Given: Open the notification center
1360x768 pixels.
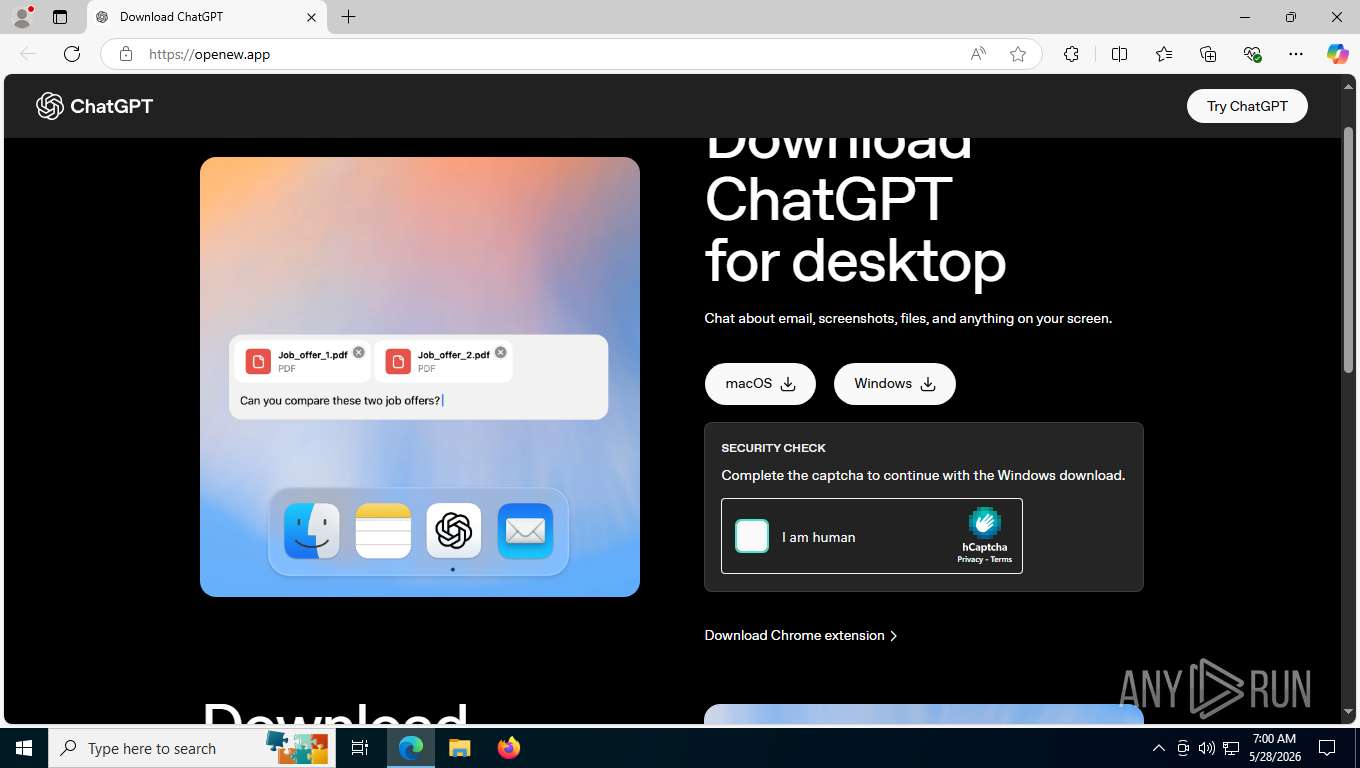Looking at the screenshot, I should pos(1327,748).
